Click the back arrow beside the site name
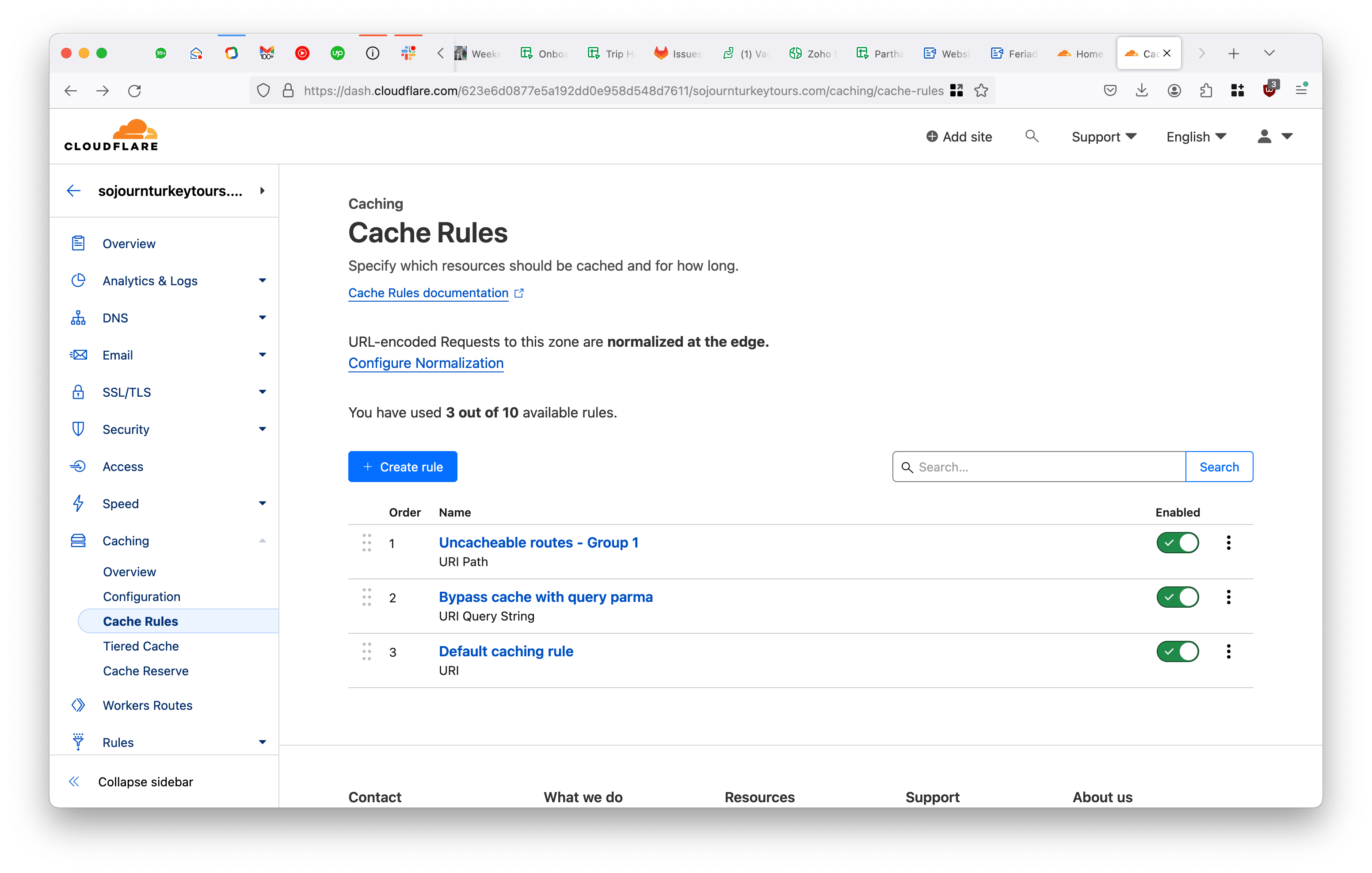This screenshot has height=873, width=1372. click(73, 191)
